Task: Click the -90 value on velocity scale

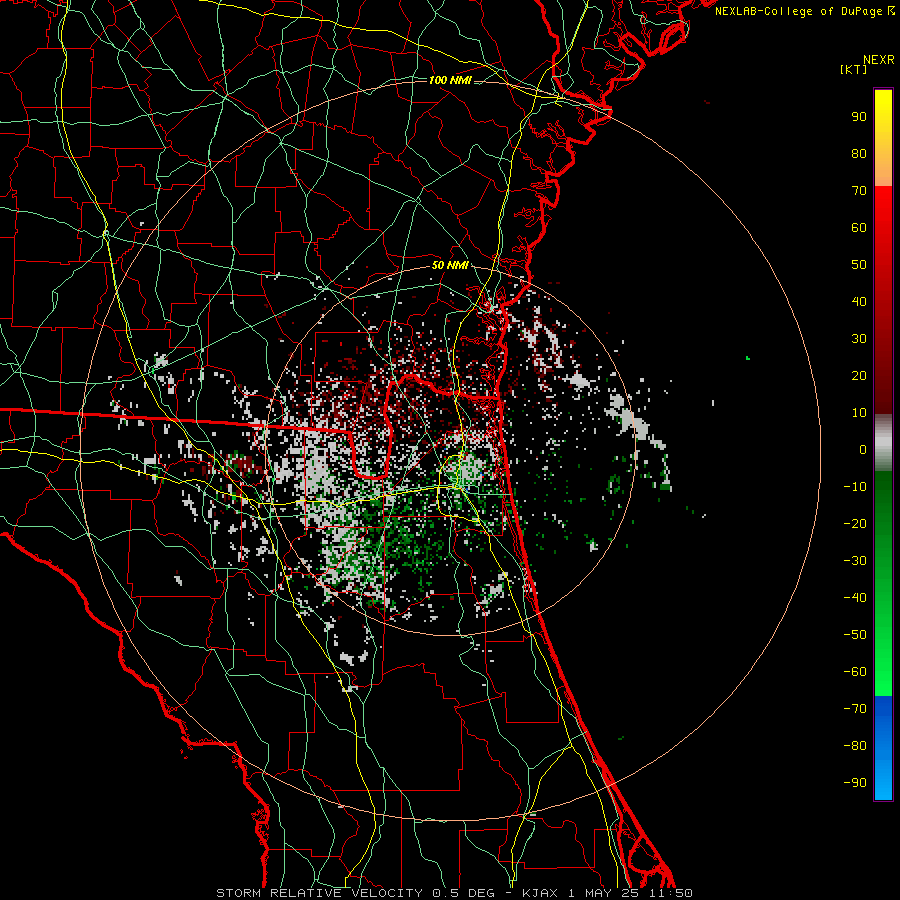Action: [x=855, y=783]
